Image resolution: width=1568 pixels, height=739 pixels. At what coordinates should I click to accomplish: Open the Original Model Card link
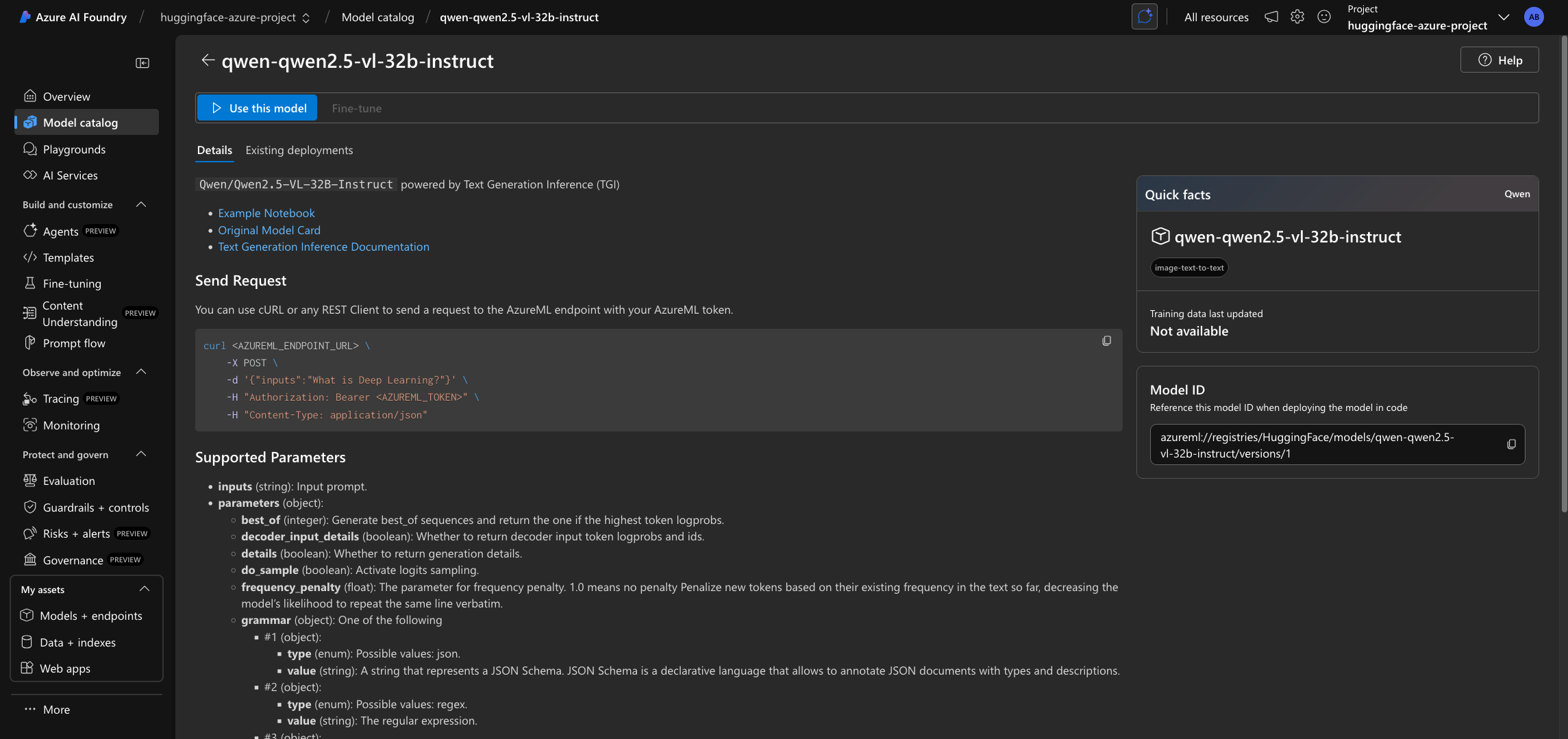click(269, 230)
